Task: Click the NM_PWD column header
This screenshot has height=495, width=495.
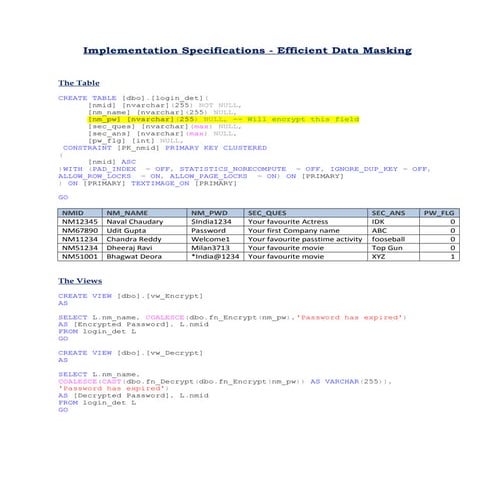Action: click(x=215, y=213)
